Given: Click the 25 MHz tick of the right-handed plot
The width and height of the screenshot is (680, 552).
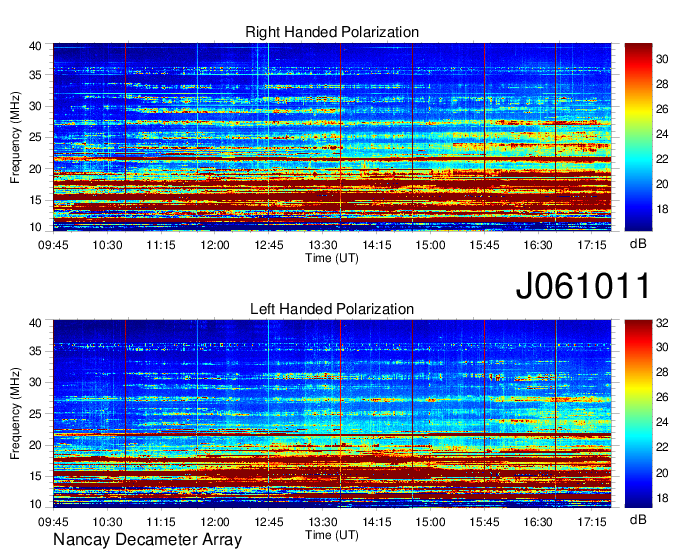Looking at the screenshot, I should pyautogui.click(x=35, y=137).
